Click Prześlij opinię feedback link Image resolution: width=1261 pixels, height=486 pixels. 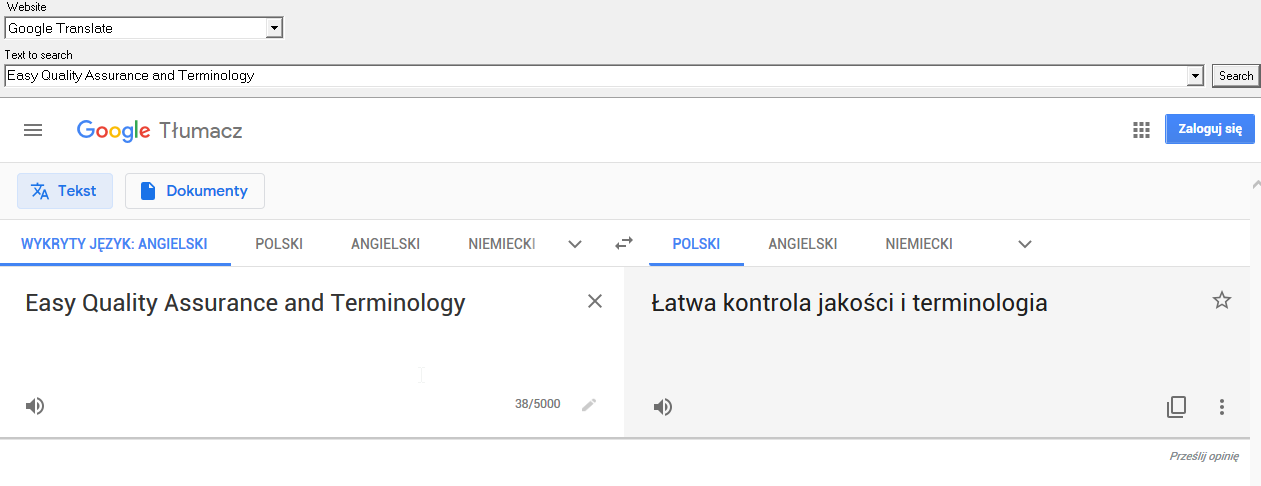pos(1204,456)
